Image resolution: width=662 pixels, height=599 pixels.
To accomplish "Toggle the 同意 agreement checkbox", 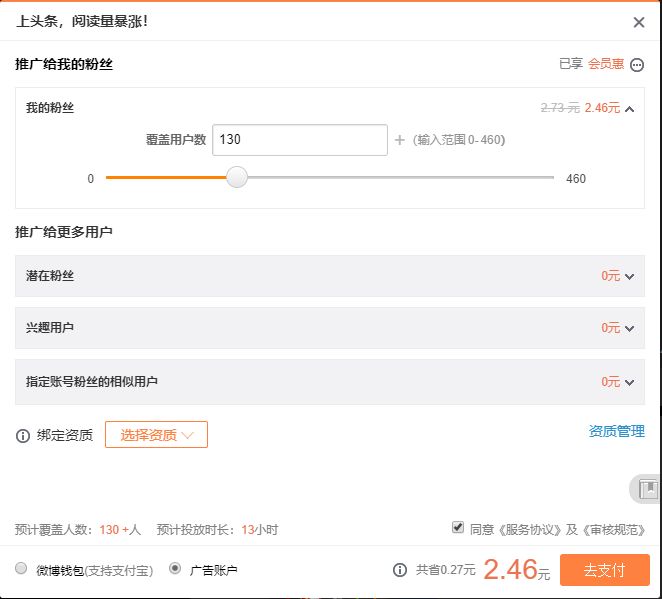I will point(458,527).
